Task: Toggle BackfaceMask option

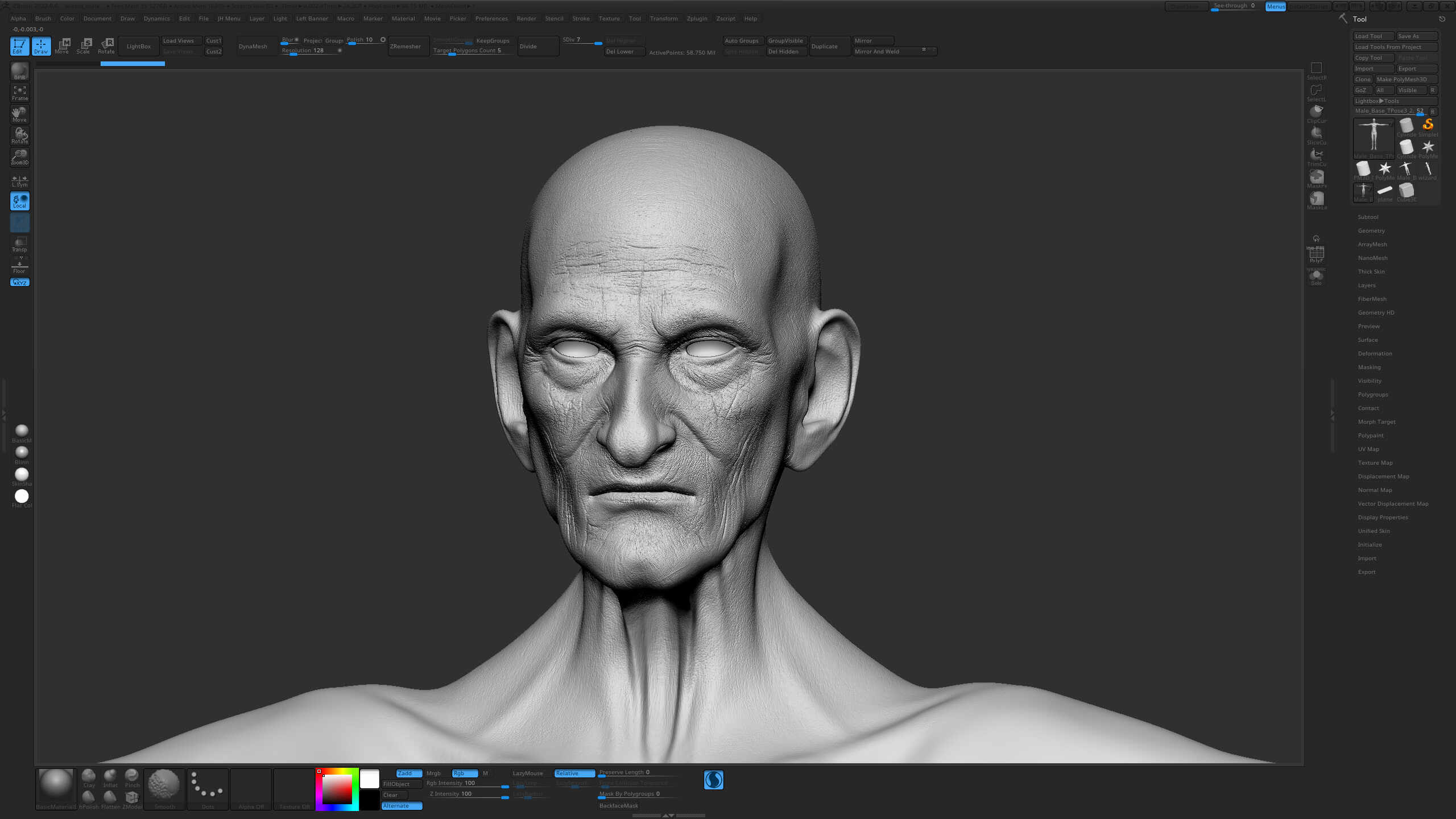Action: pos(619,805)
